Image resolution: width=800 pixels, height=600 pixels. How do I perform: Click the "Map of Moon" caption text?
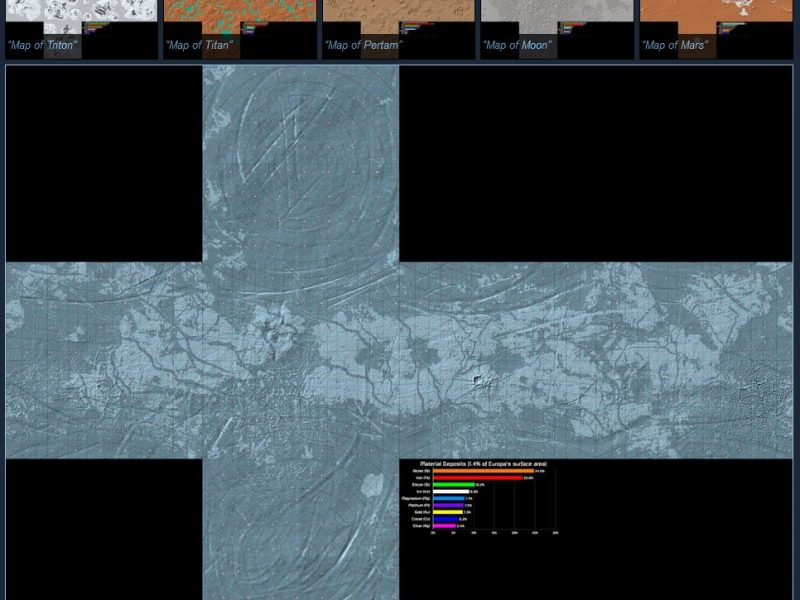(x=517, y=46)
